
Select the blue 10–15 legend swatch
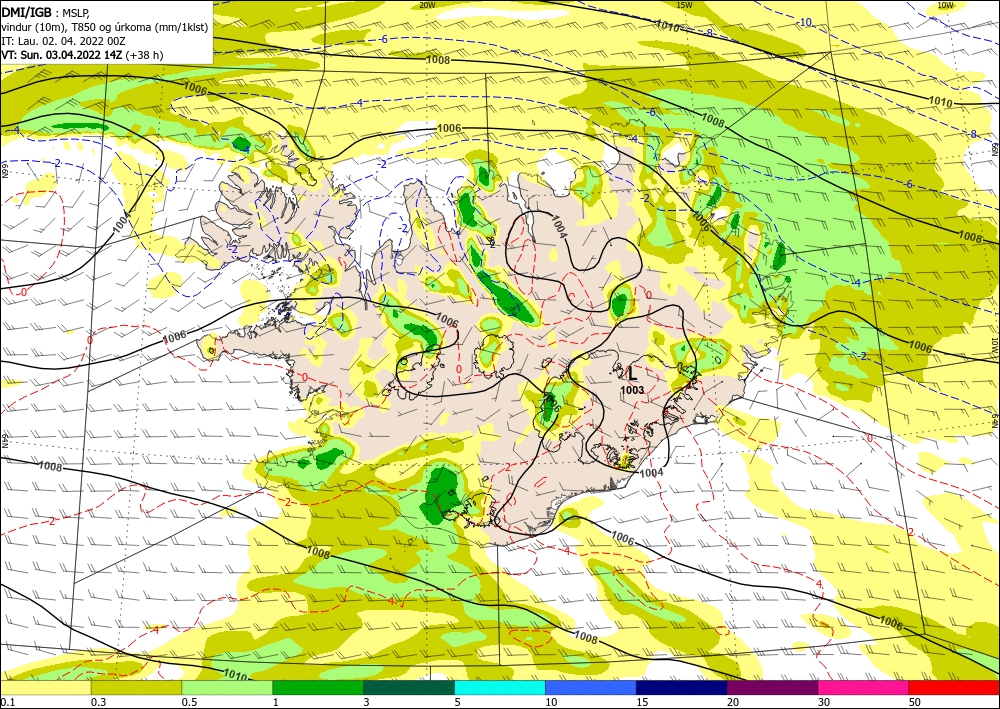coord(591,687)
